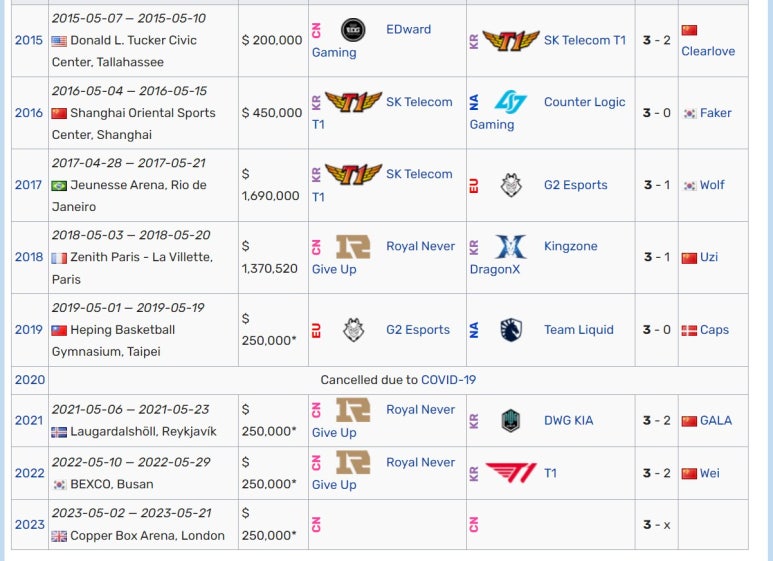Open the Uzi player link
This screenshot has height=561, width=773.
(x=709, y=257)
